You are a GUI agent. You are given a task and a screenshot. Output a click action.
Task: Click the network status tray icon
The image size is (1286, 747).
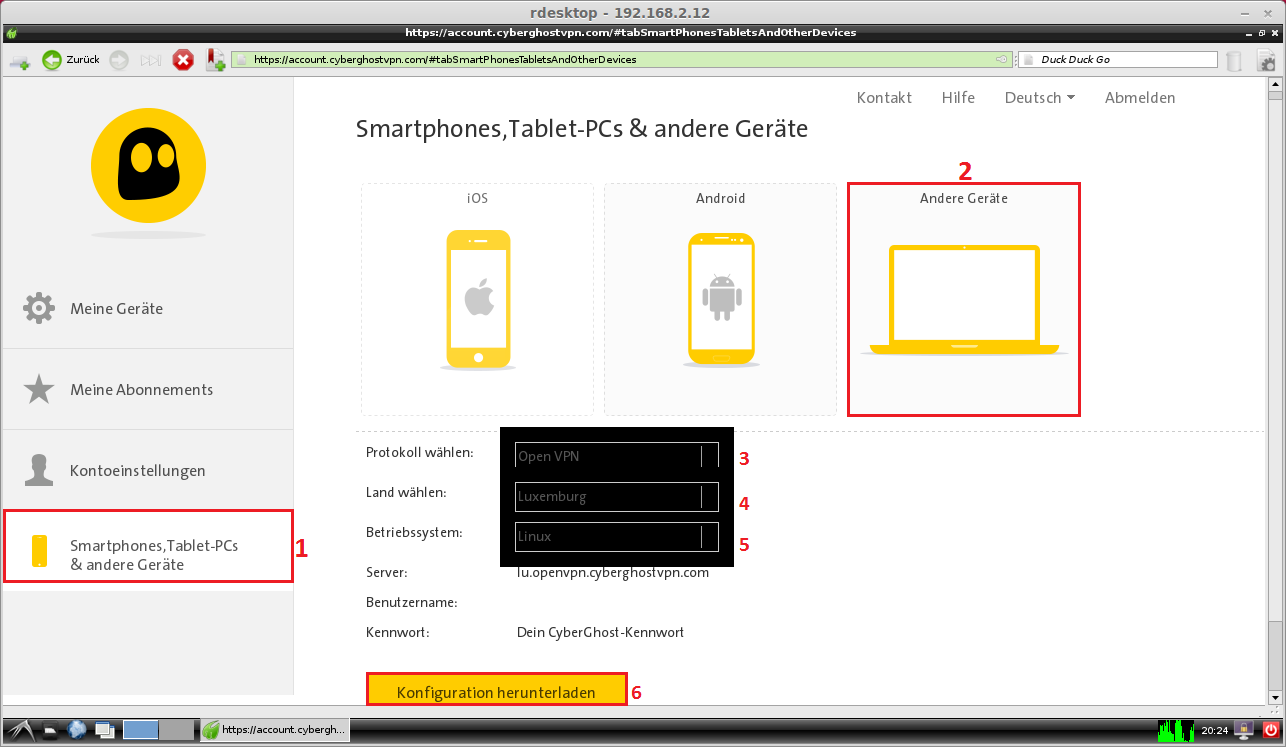[1245, 730]
